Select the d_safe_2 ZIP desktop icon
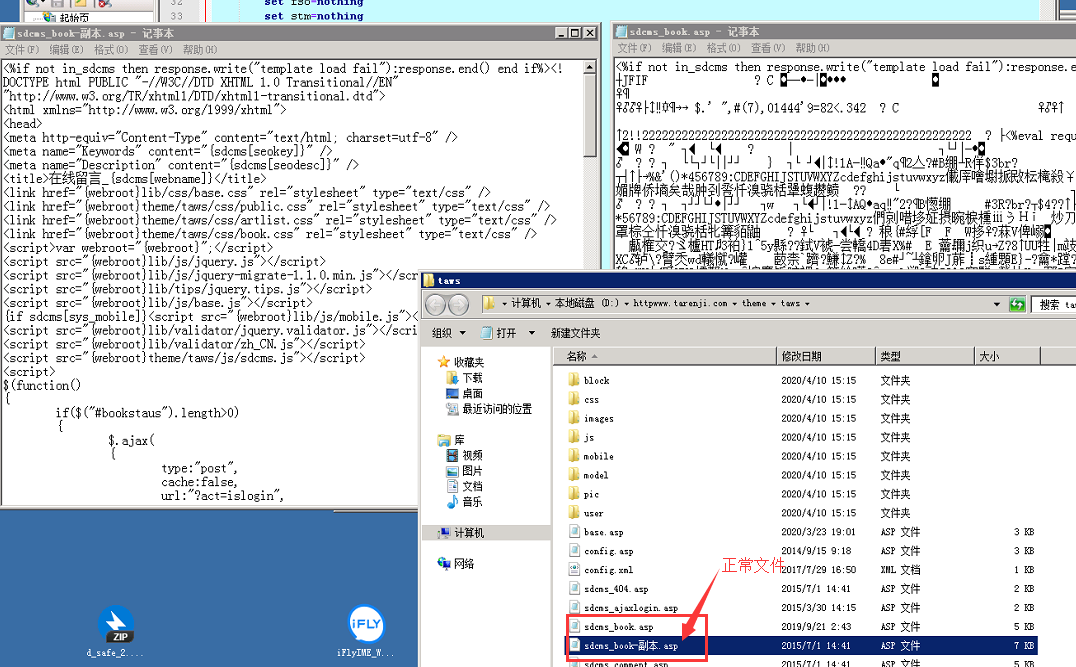The image size is (1076, 667). click(116, 624)
